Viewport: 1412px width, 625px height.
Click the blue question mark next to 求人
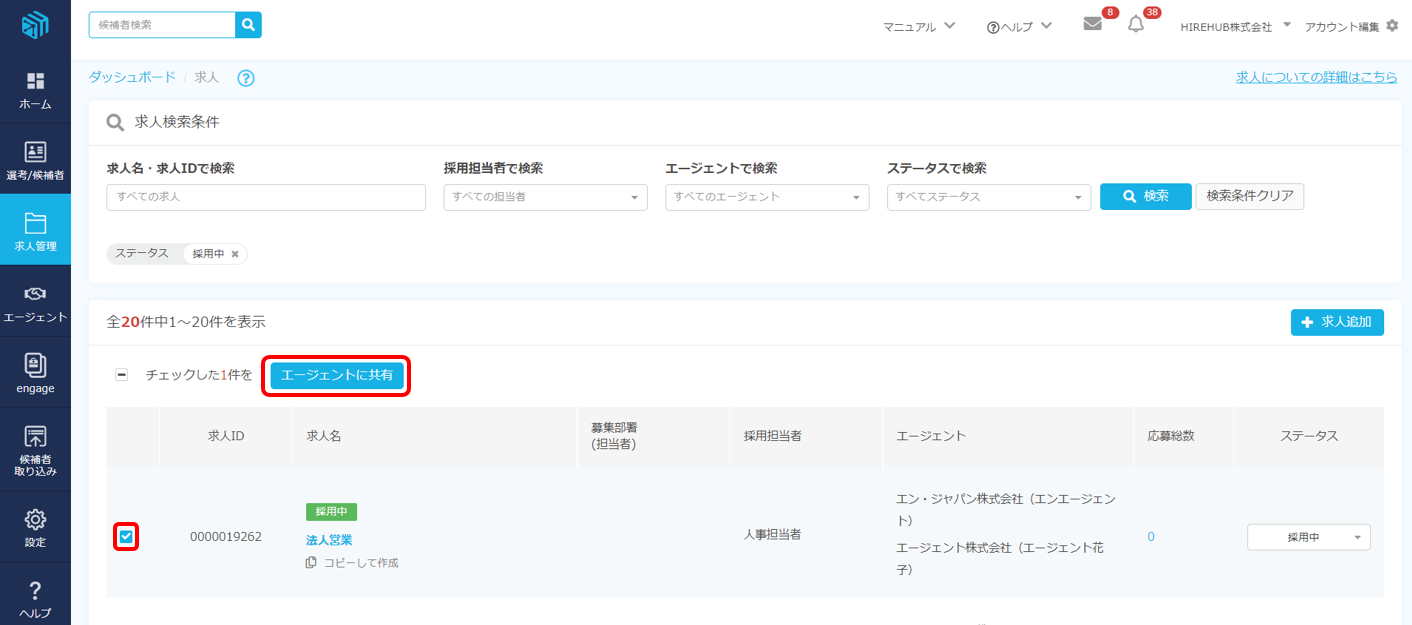(x=245, y=78)
